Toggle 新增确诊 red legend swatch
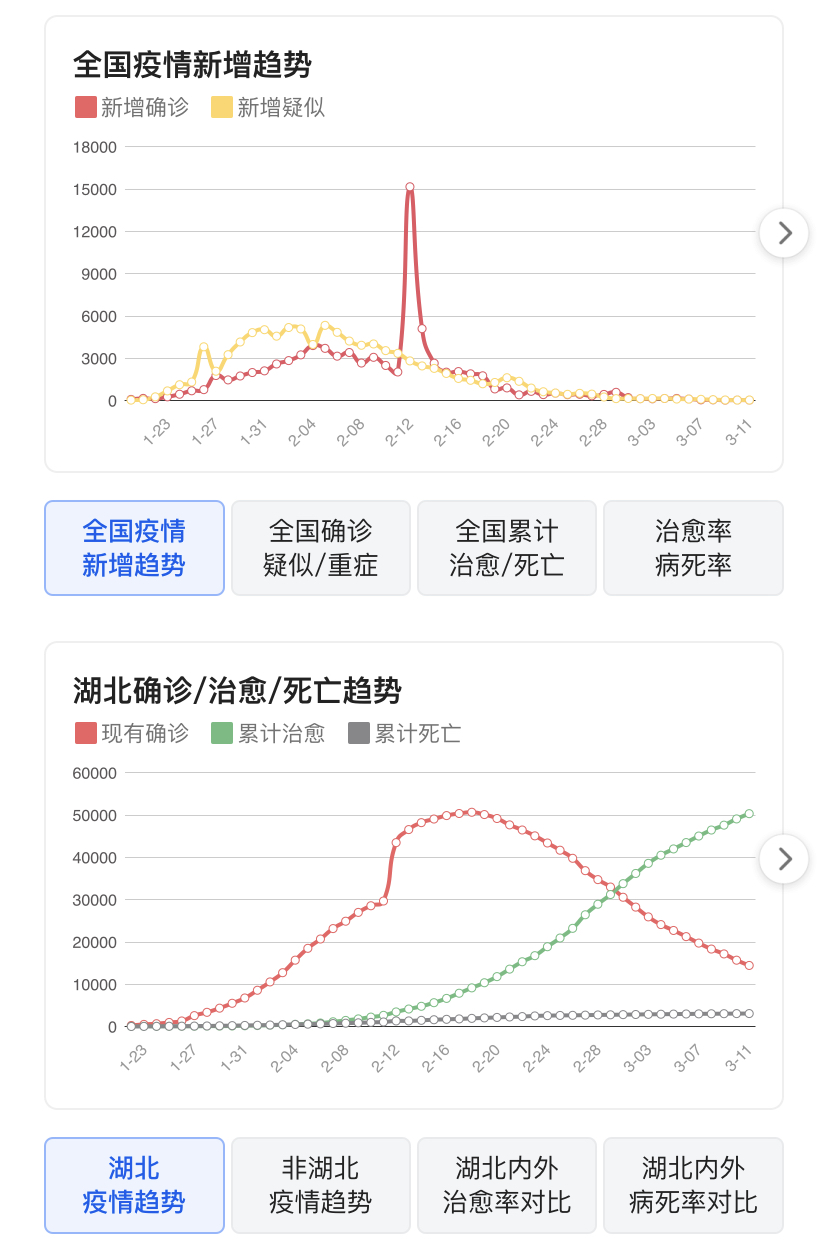Viewport: 822px width, 1250px height. click(x=86, y=107)
